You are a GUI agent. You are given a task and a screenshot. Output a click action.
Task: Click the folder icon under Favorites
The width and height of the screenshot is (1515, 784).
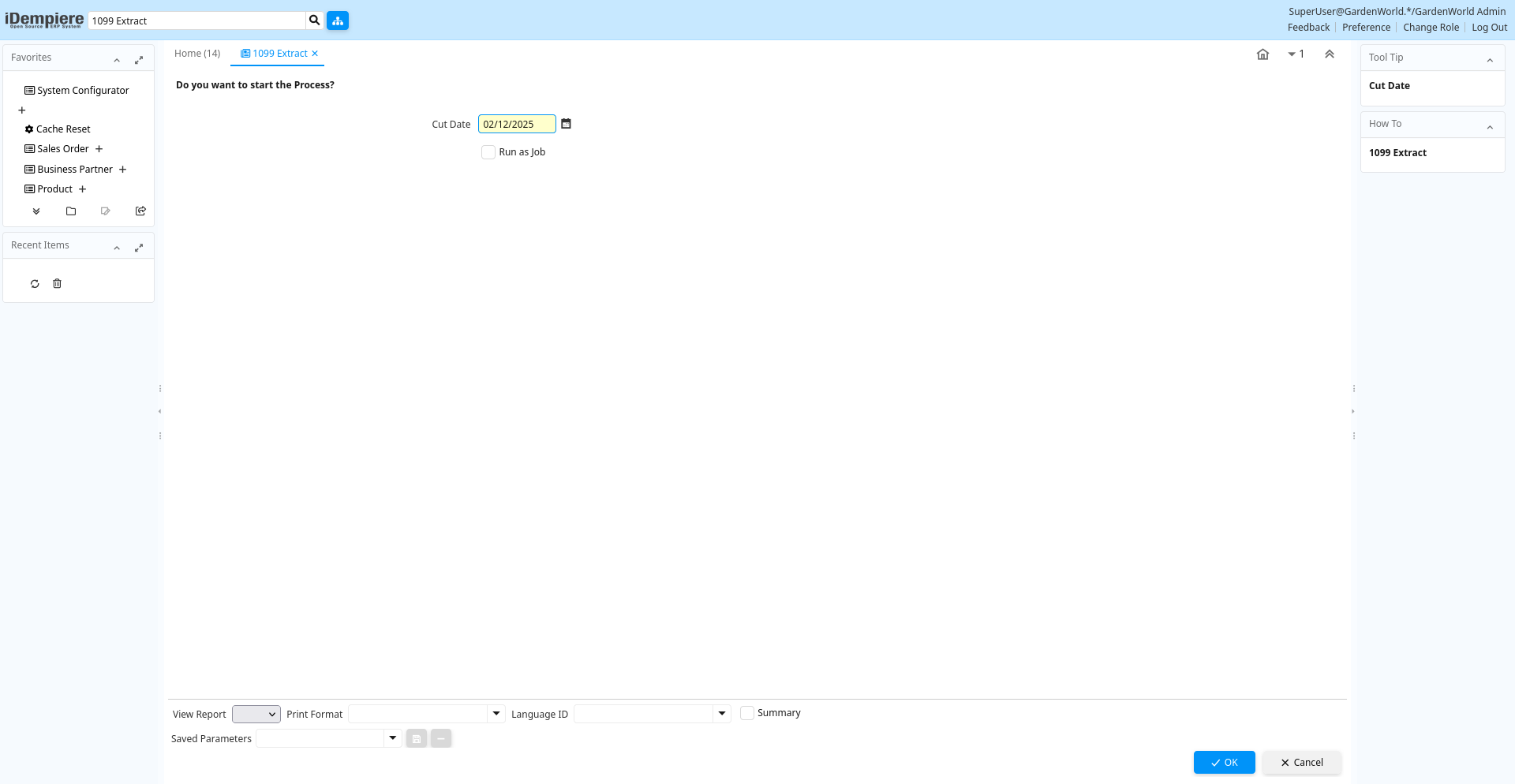tap(71, 211)
